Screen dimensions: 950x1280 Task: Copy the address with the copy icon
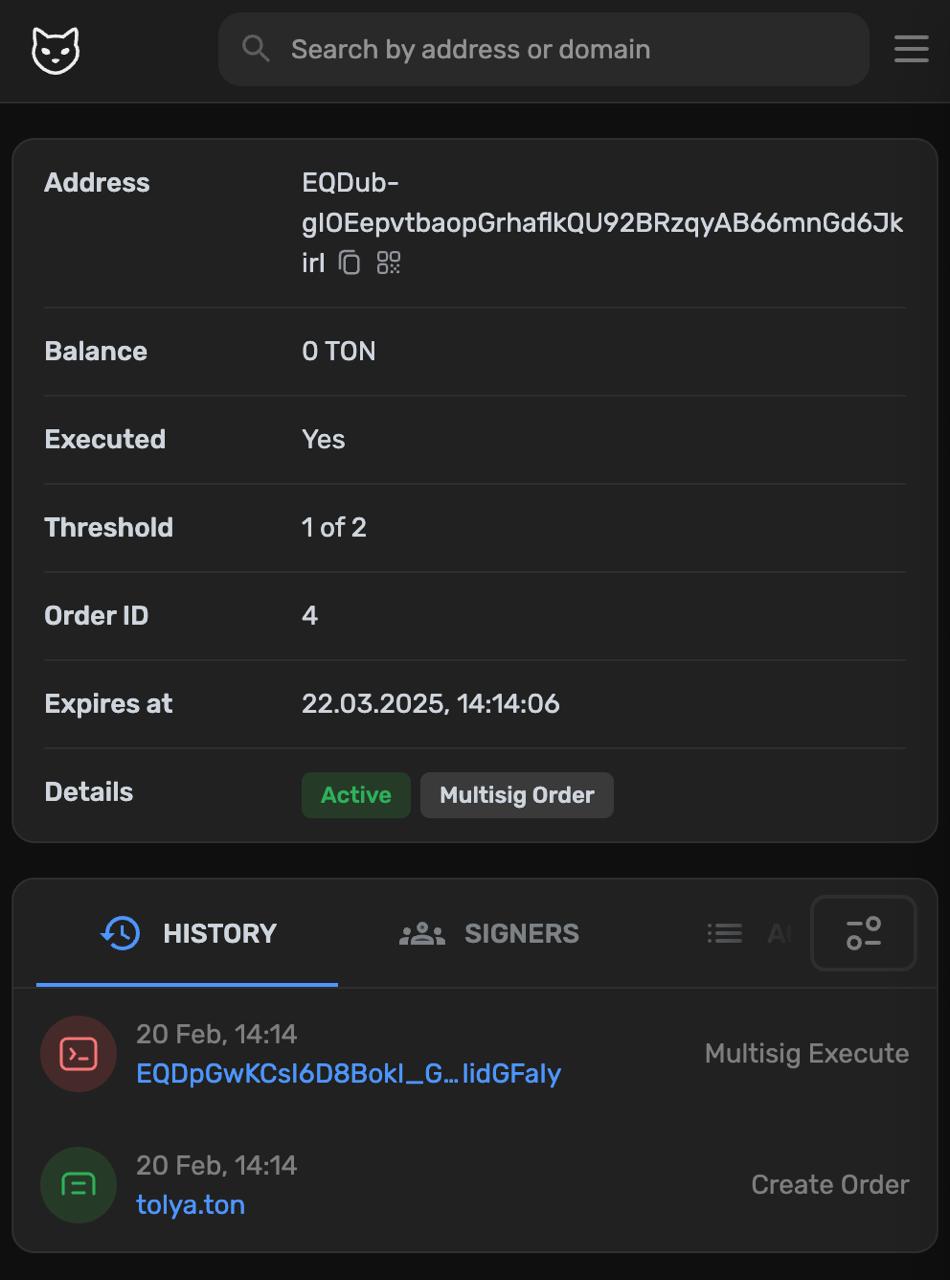tap(348, 263)
